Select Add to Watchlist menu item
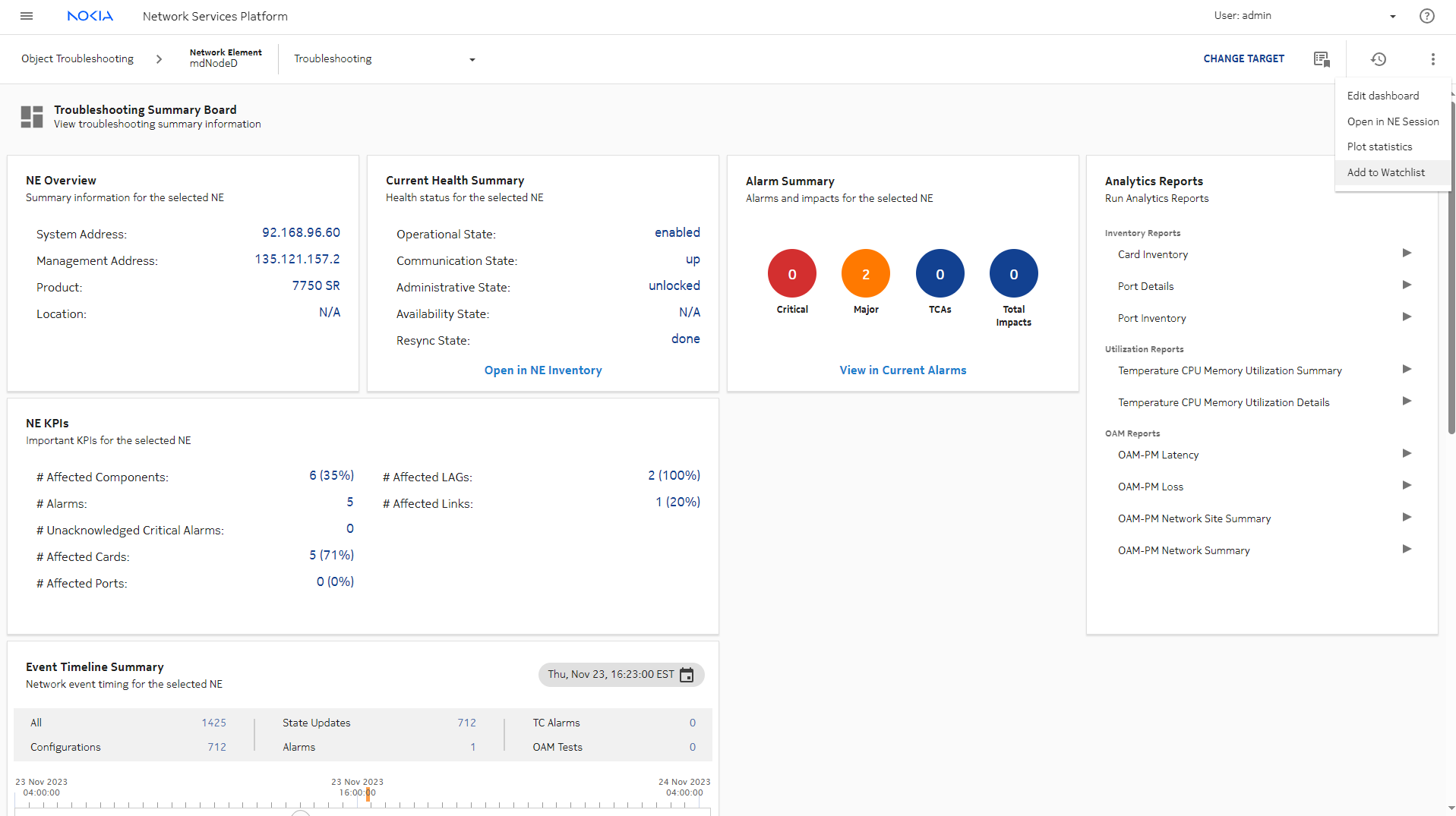1456x816 pixels. 1385,172
